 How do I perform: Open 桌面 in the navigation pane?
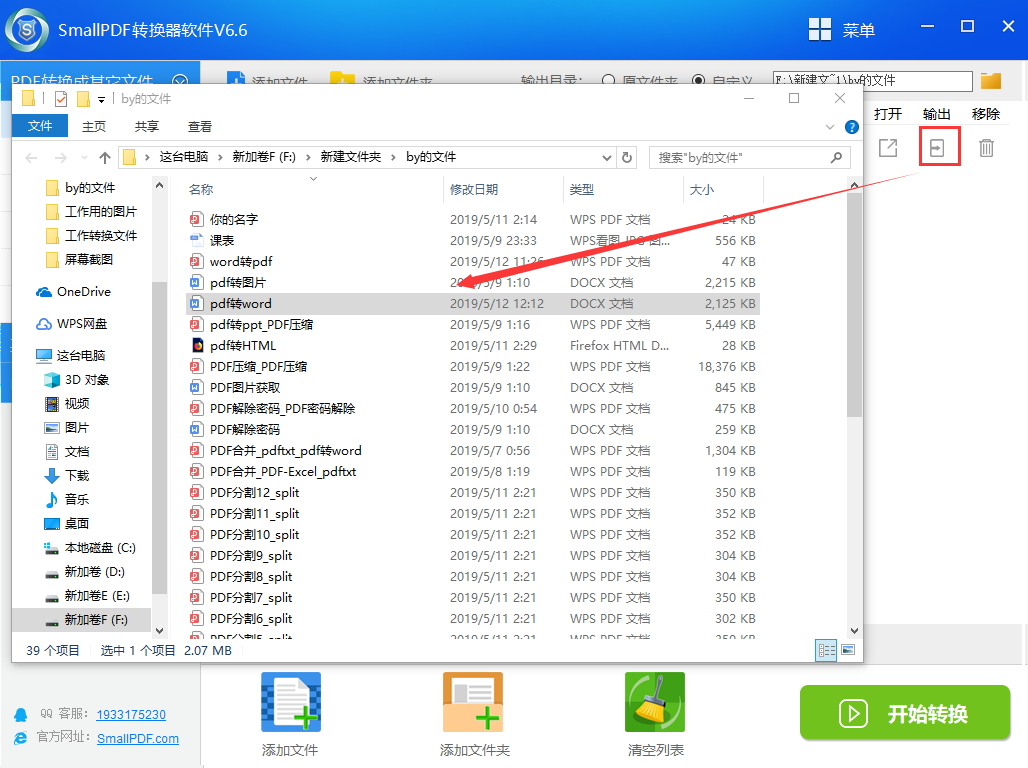[x=66, y=523]
